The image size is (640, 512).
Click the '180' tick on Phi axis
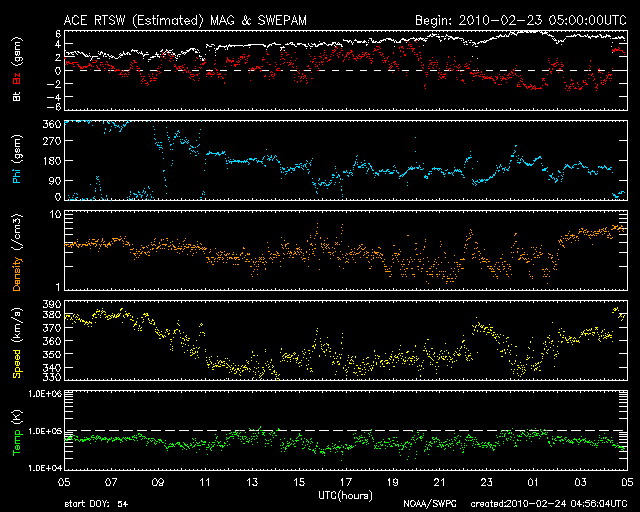click(x=52, y=161)
